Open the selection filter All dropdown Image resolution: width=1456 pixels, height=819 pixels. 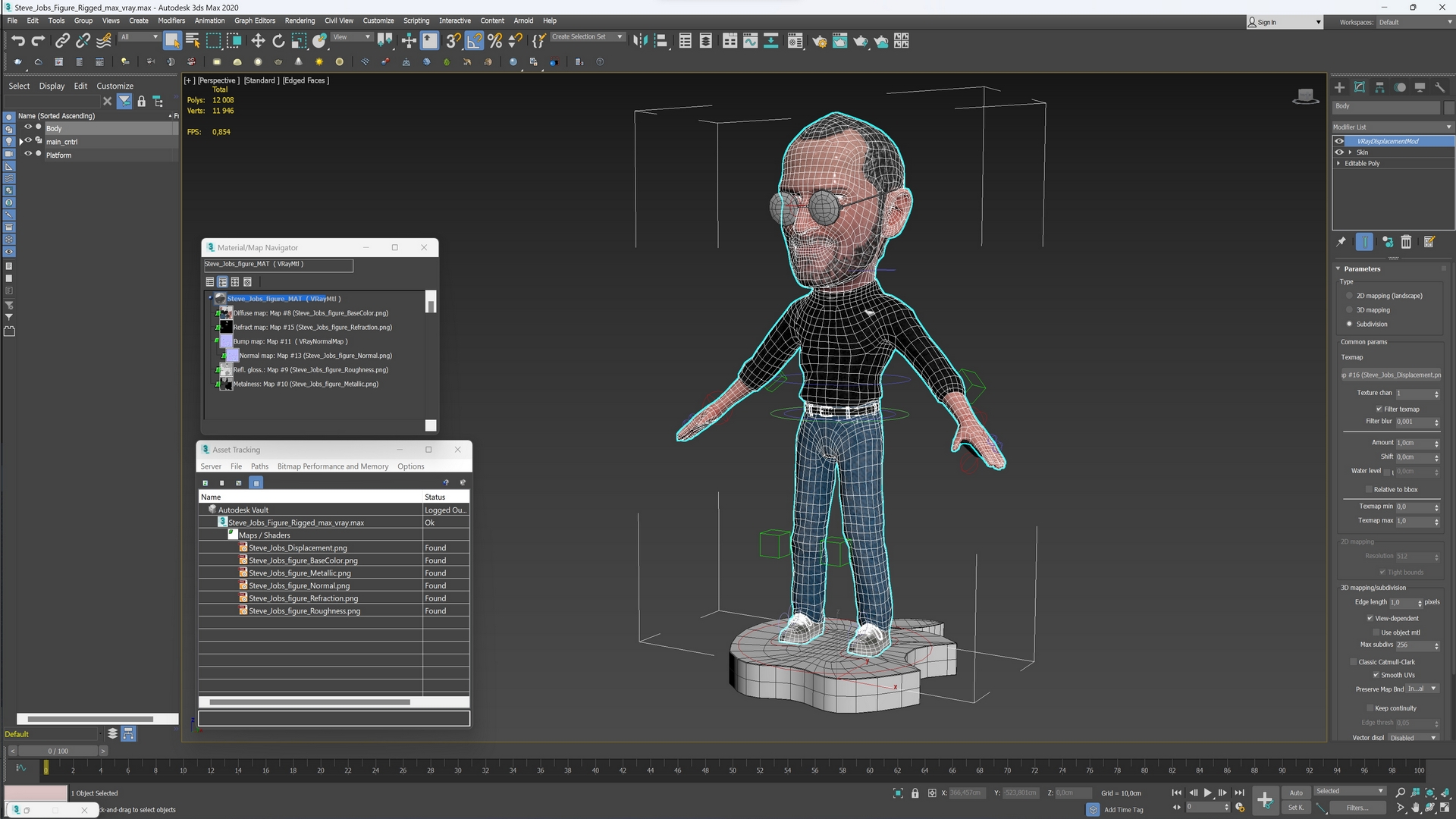[139, 36]
